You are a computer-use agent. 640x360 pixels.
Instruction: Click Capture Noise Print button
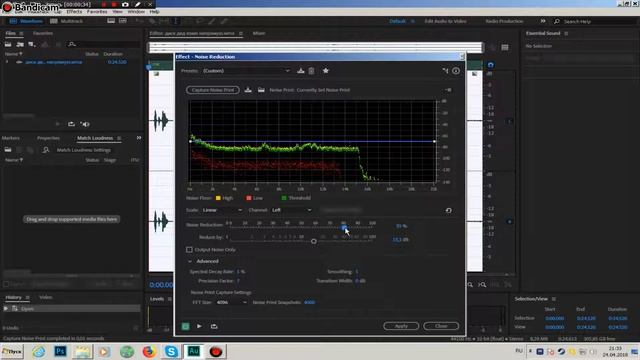coord(213,90)
